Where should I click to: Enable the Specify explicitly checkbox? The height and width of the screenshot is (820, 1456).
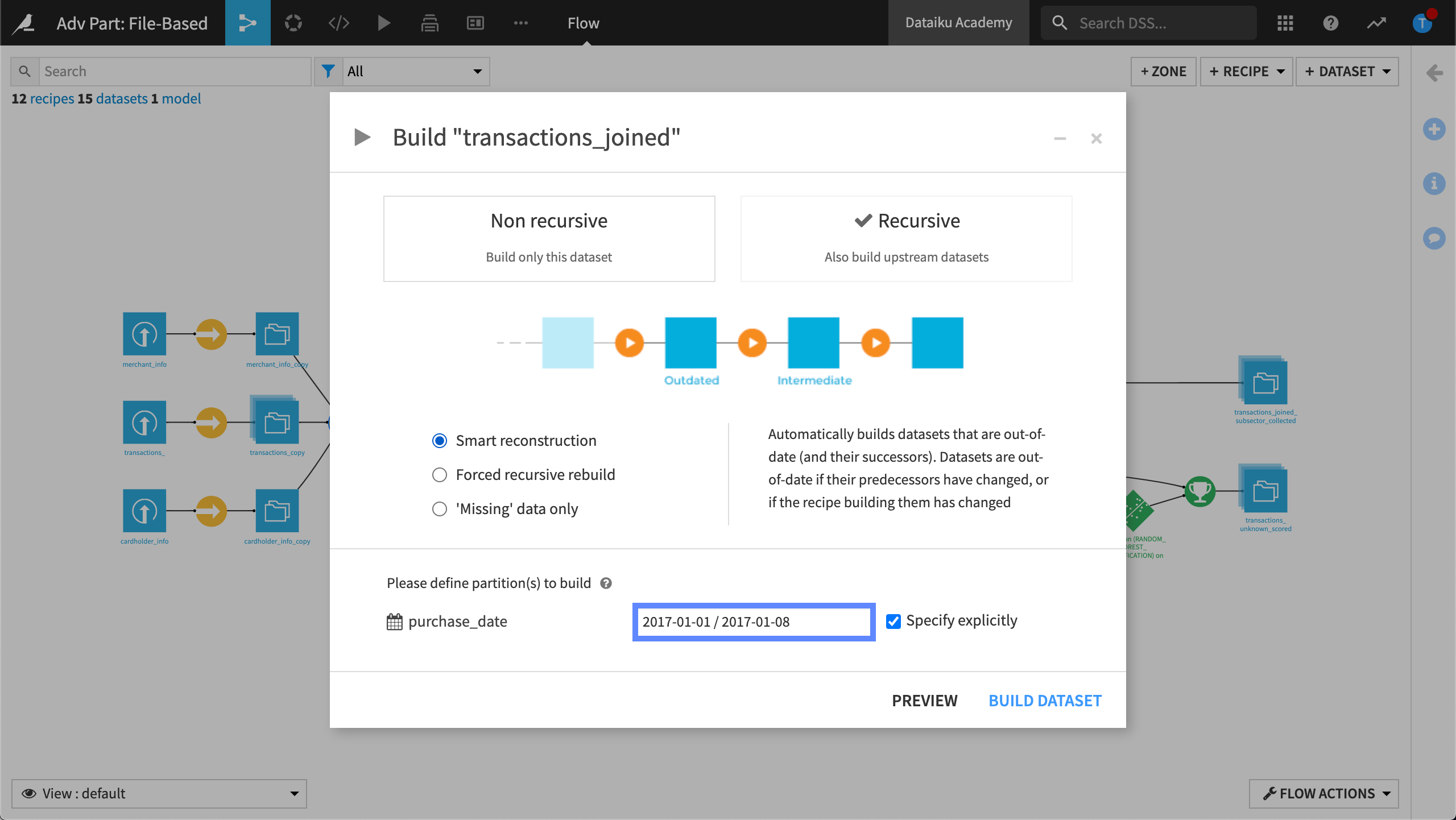(x=893, y=620)
